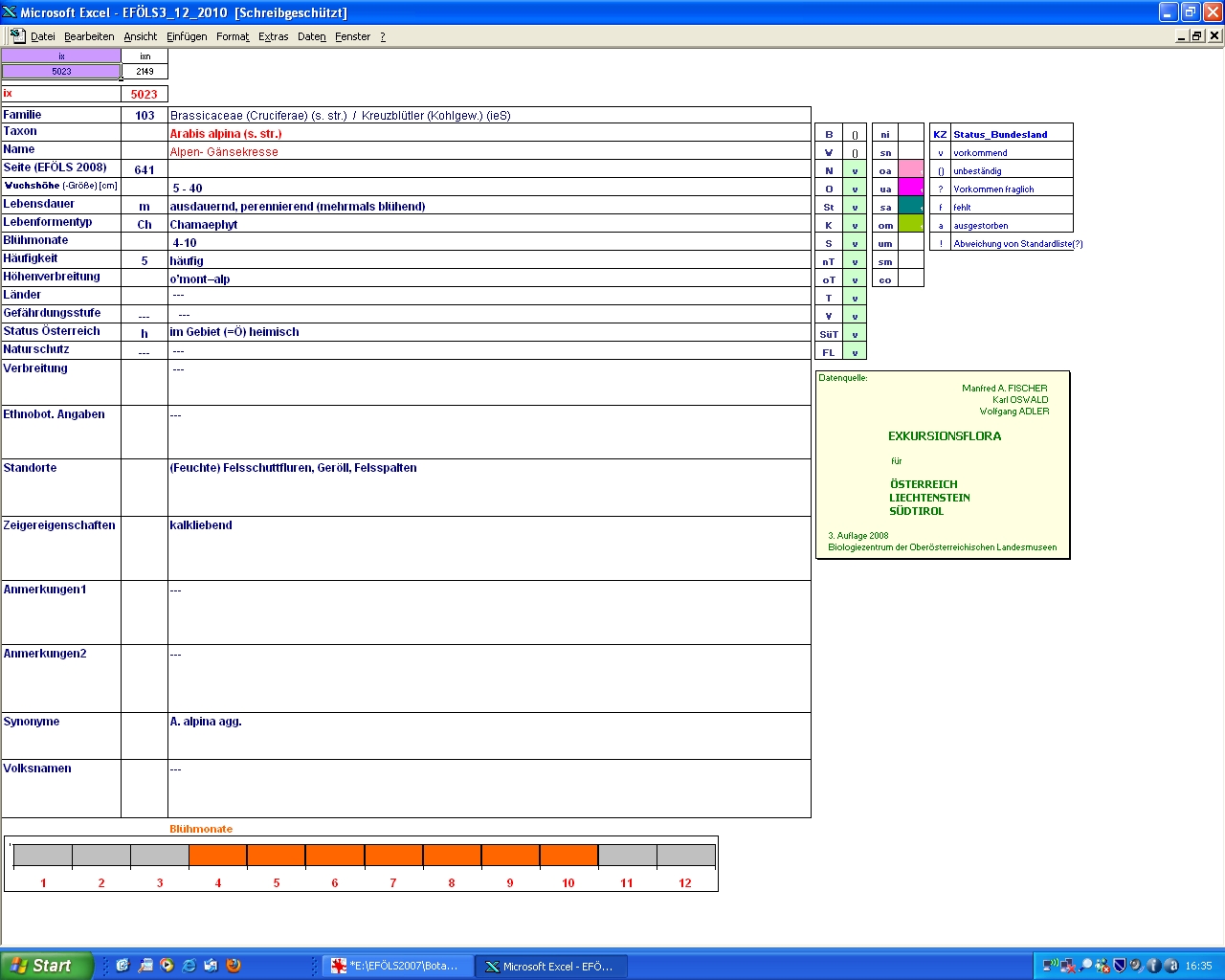Screen dimensions: 1225x980
Task: Open the Format menu
Action: pyautogui.click(x=233, y=36)
